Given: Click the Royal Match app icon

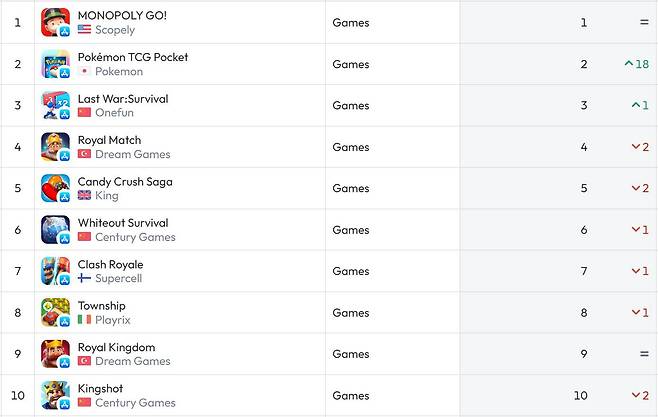Looking at the screenshot, I should (x=55, y=147).
